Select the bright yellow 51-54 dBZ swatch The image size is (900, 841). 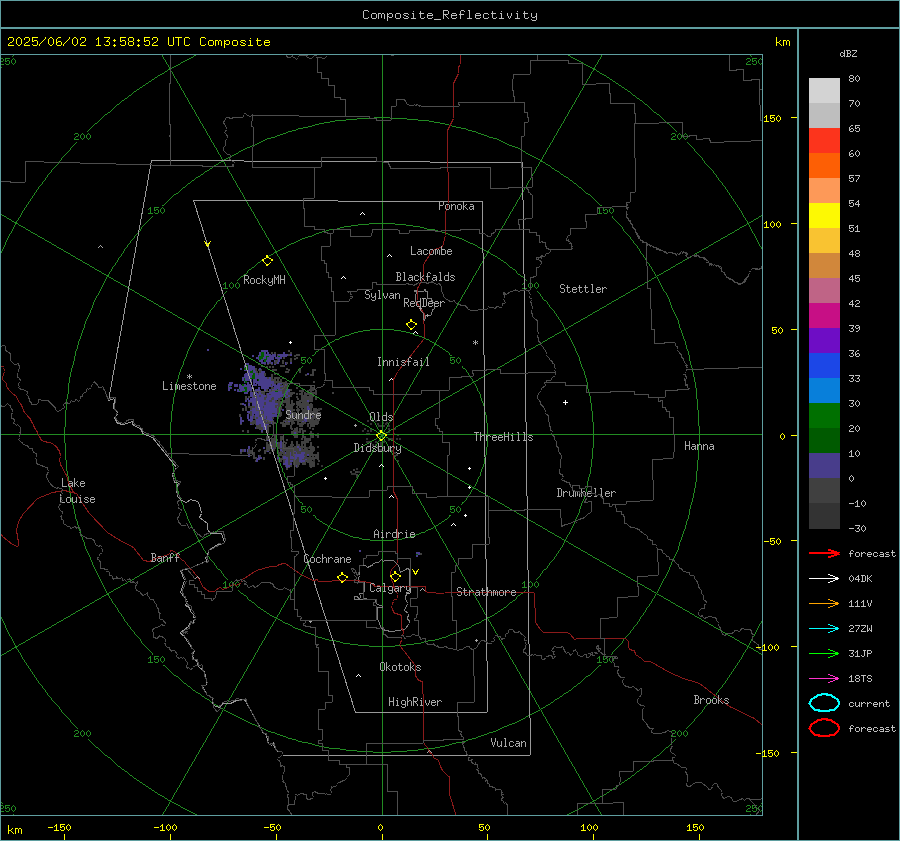pyautogui.click(x=824, y=216)
